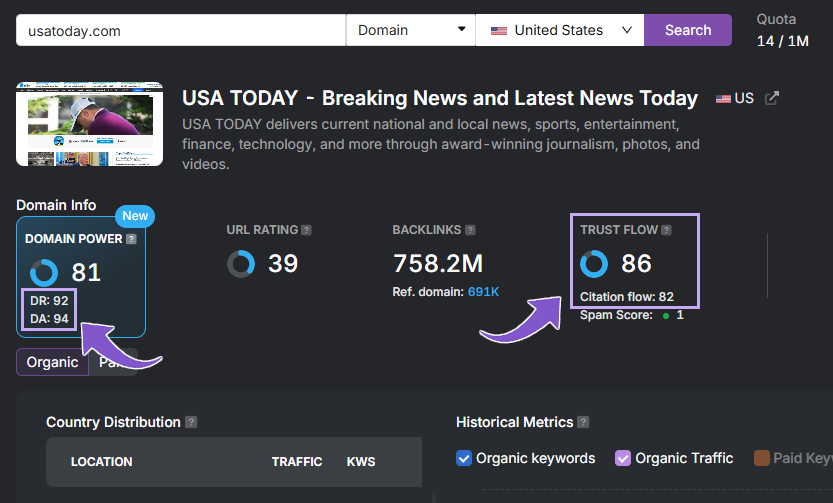Uncheck the Organic keywords checkbox
833x503 pixels.
tap(464, 458)
